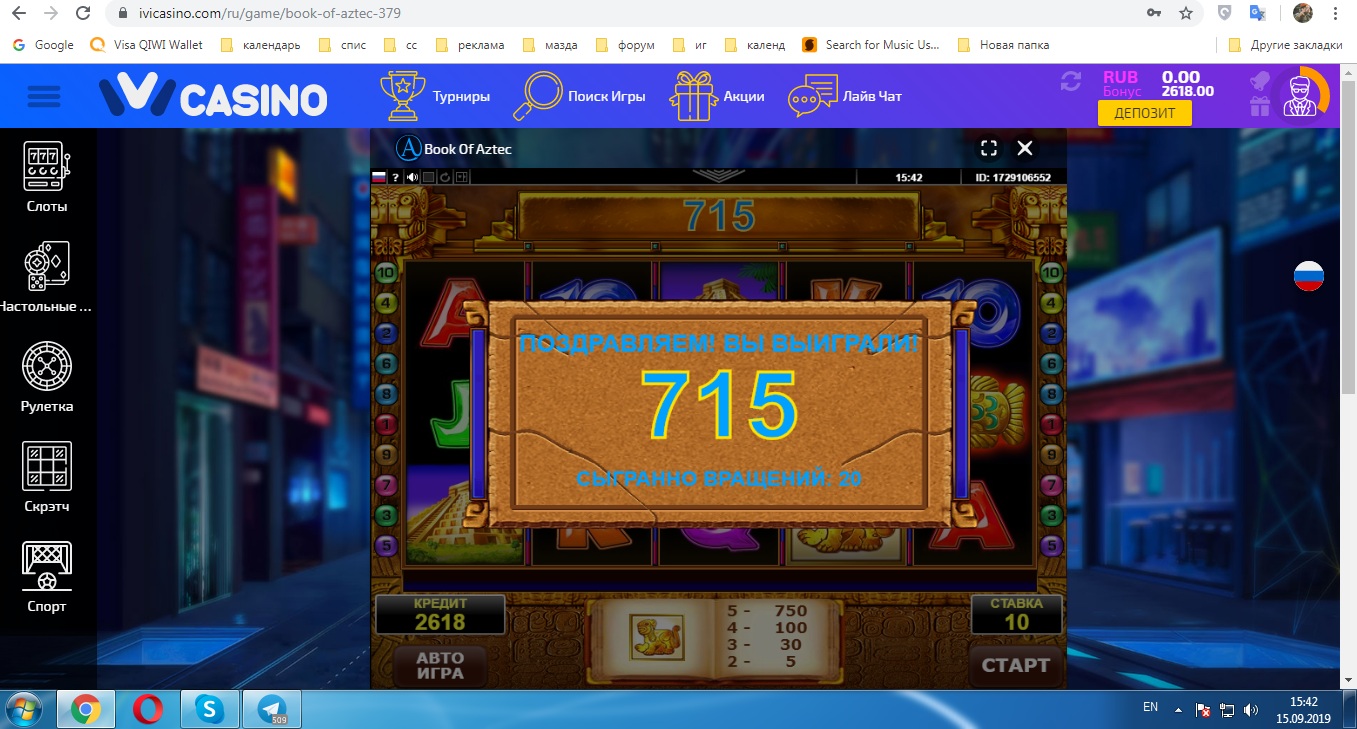
Task: Bookmark this page with the star icon
Action: click(x=1186, y=13)
